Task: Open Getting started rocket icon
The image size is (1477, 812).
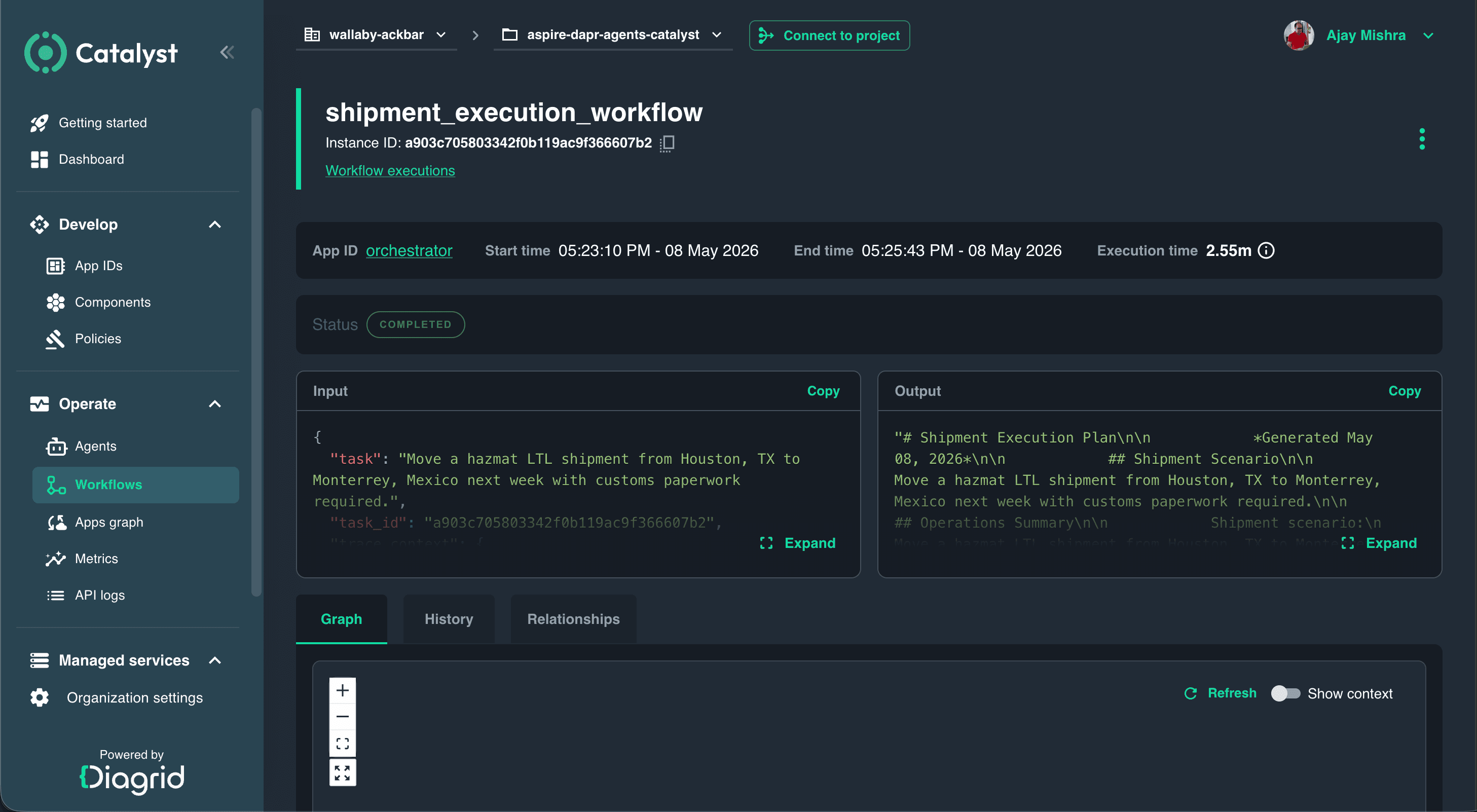Action: 39,123
